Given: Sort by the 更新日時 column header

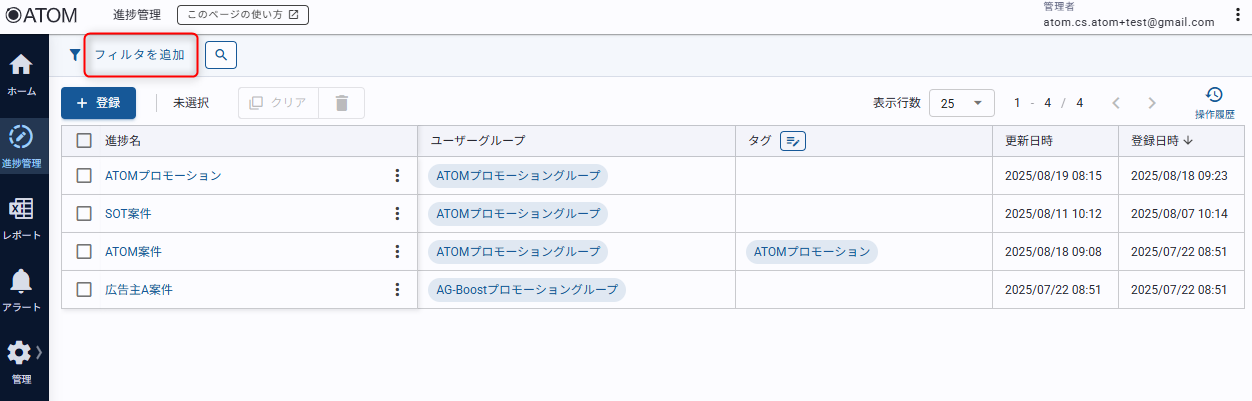Looking at the screenshot, I should click(1029, 141).
